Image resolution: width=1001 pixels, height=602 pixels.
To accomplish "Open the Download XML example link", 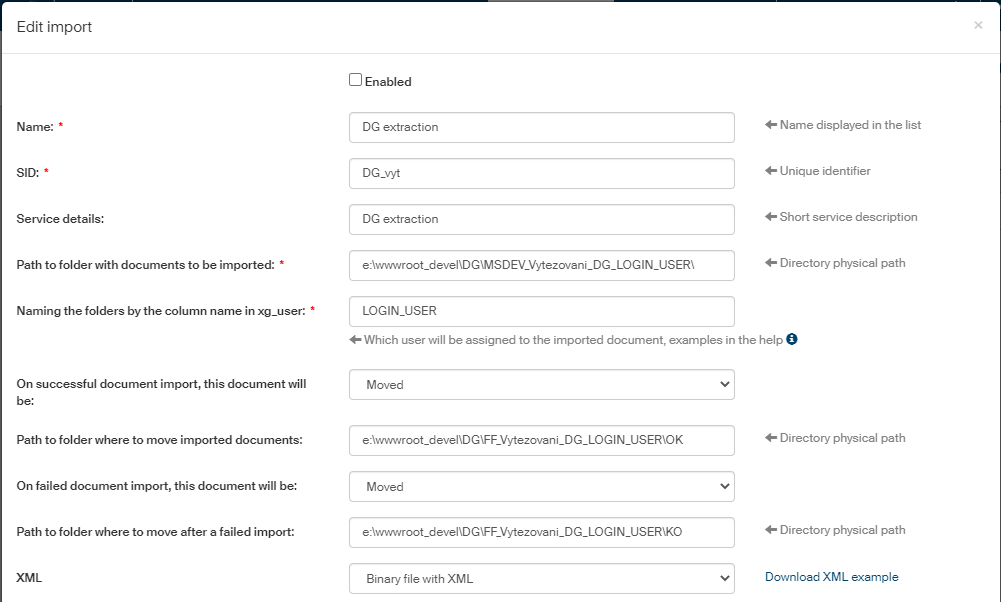I will point(831,577).
